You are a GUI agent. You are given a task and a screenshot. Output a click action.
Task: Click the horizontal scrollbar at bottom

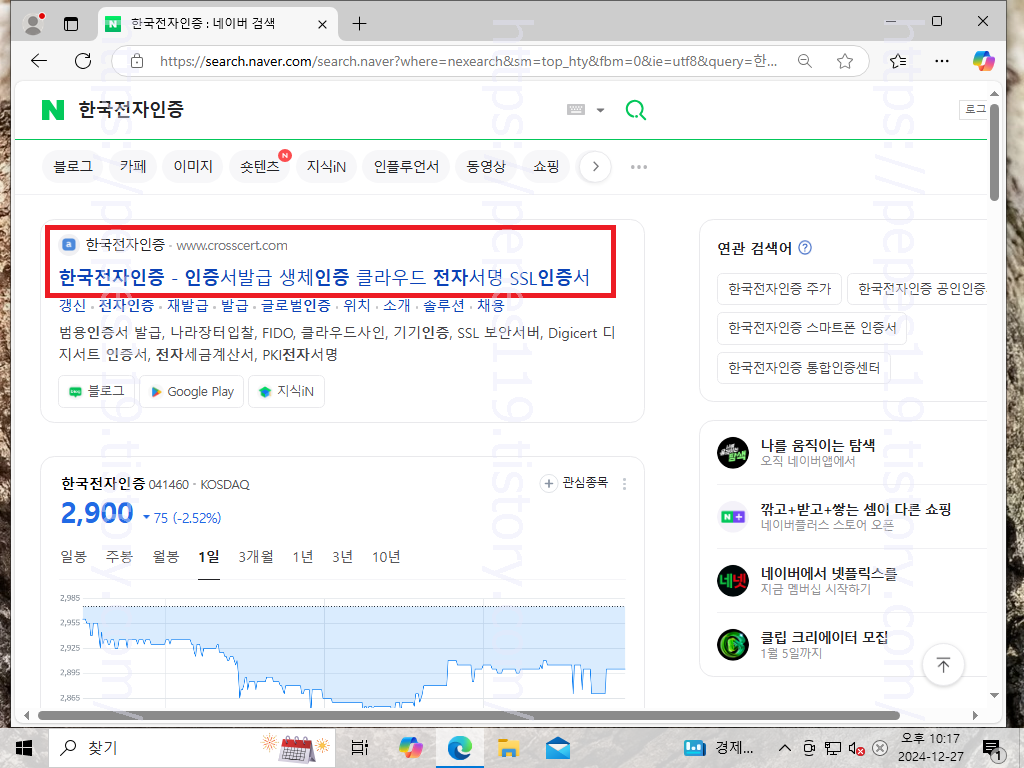pos(468,715)
